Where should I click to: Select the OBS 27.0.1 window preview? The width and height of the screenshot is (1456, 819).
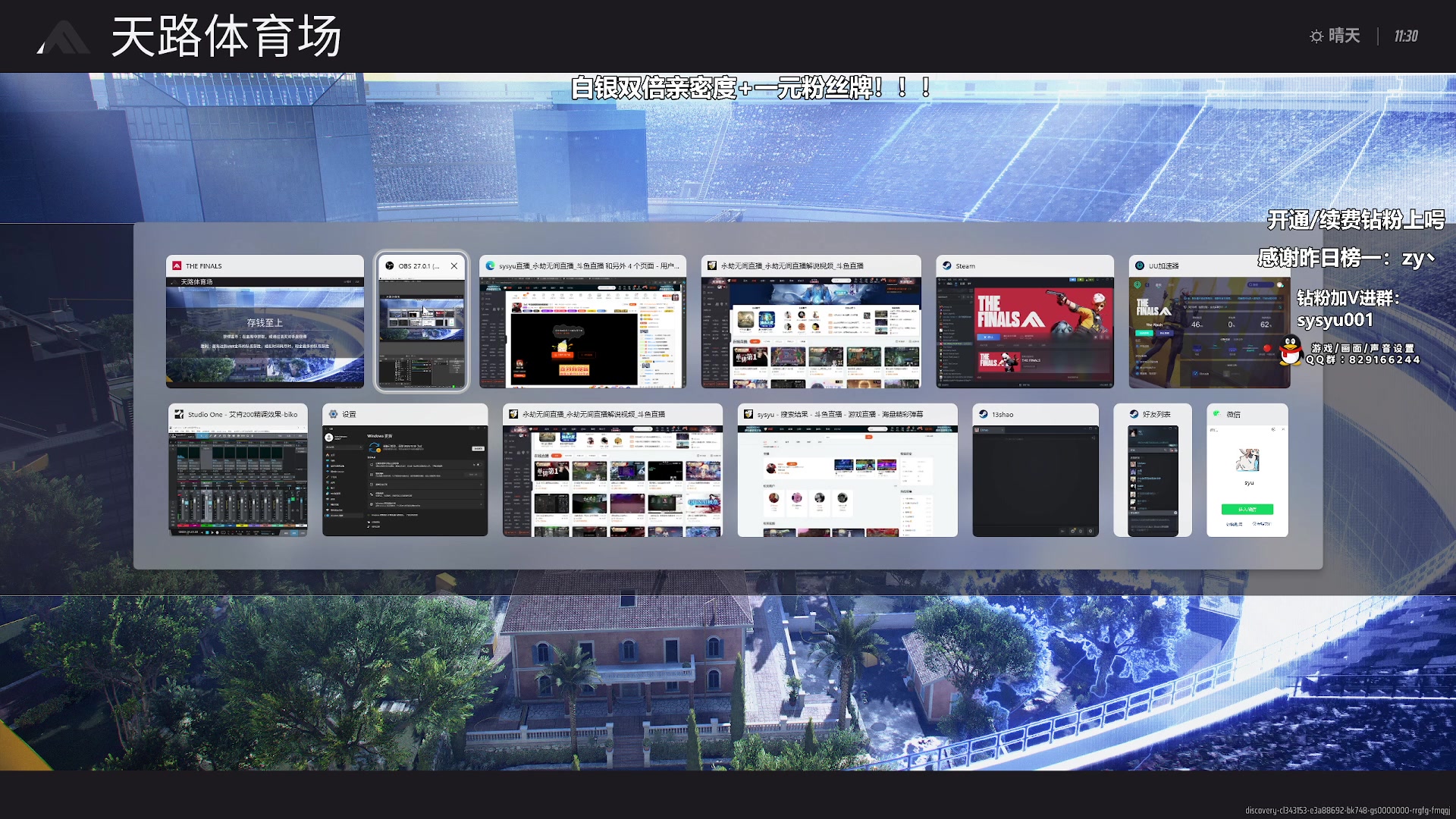point(422,332)
